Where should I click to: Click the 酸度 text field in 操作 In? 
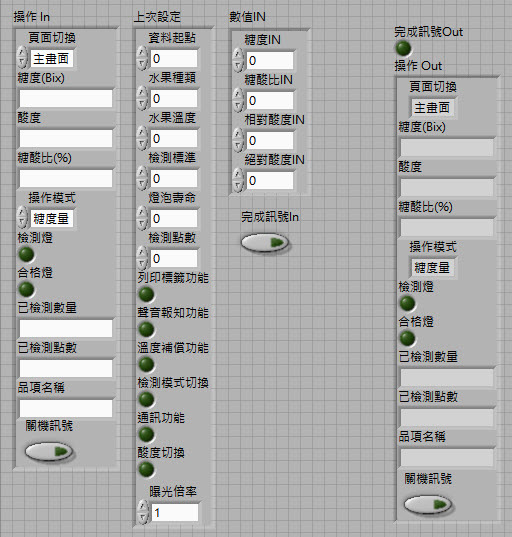click(66, 138)
